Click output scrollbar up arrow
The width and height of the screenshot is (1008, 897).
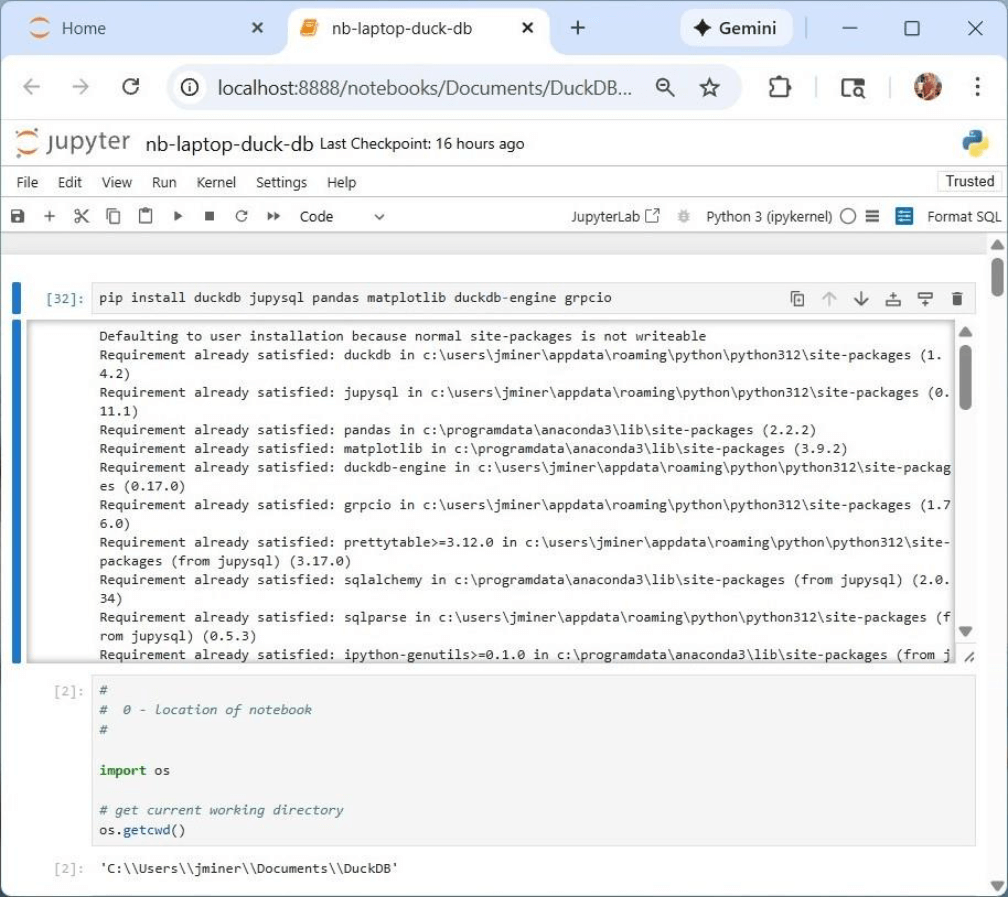tap(965, 332)
